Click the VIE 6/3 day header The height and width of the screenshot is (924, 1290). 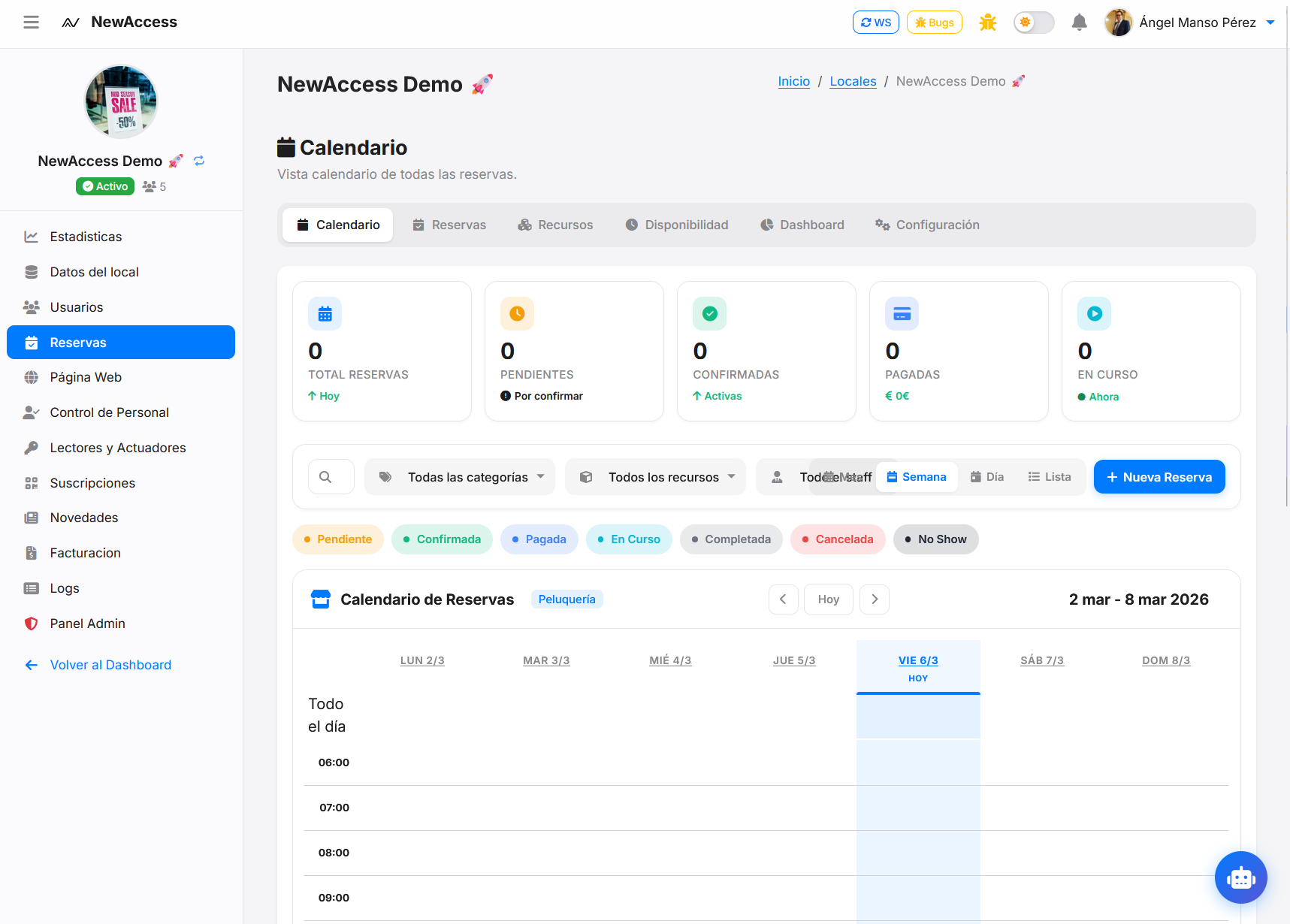pyautogui.click(x=918, y=660)
